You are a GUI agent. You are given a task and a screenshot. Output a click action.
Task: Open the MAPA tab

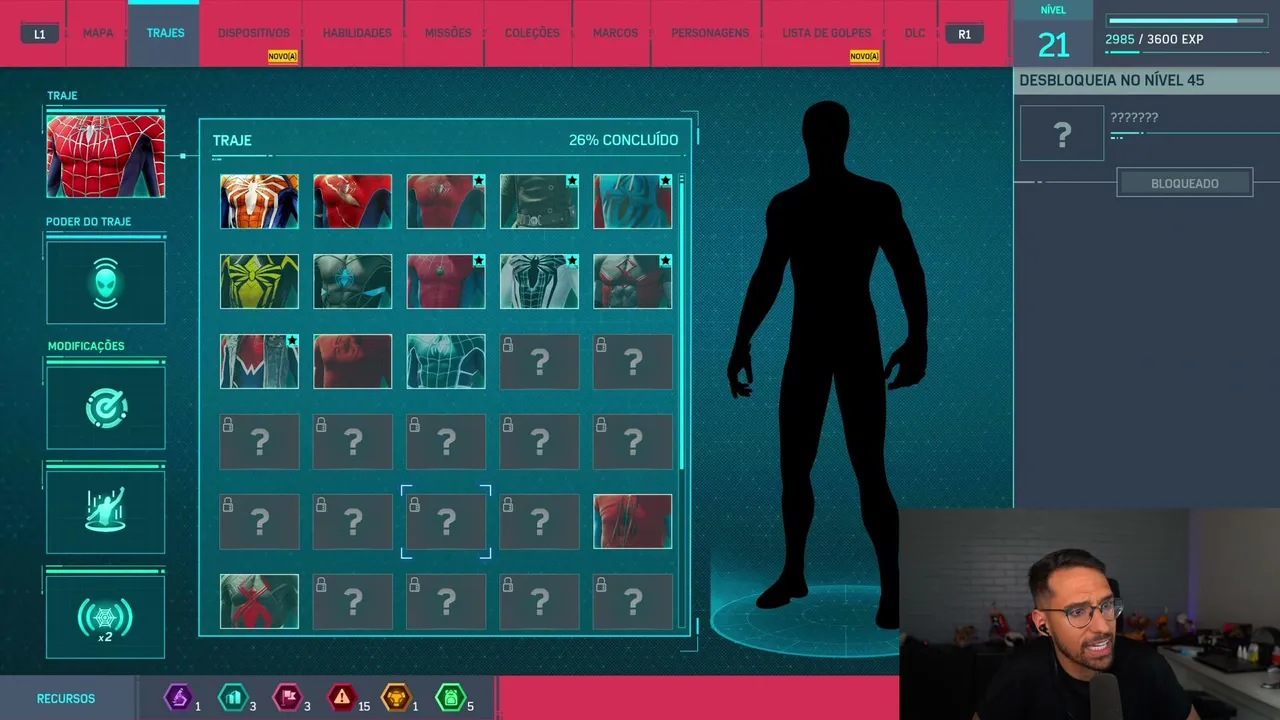pyautogui.click(x=98, y=33)
